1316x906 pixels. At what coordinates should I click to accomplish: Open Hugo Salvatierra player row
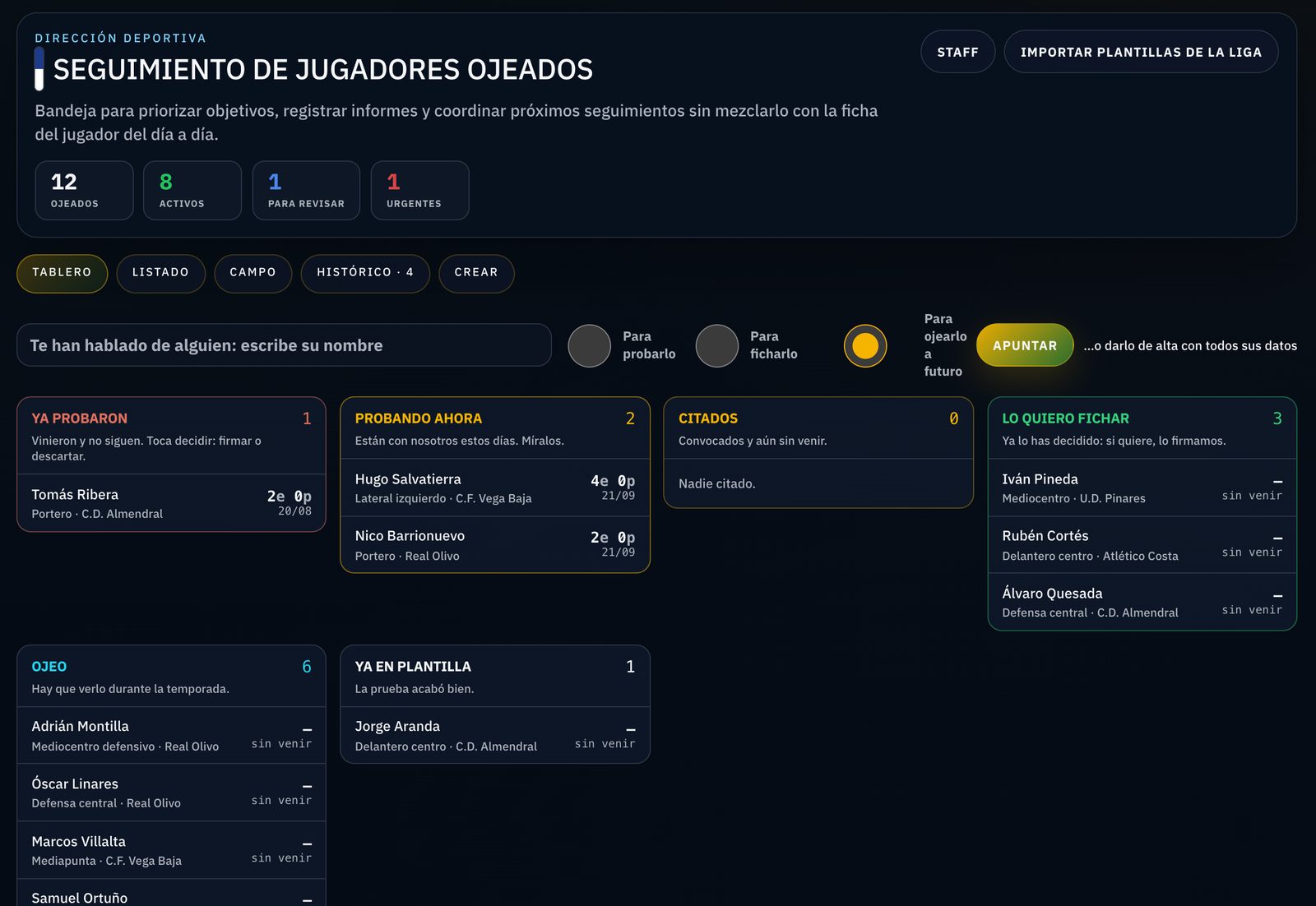(x=495, y=488)
